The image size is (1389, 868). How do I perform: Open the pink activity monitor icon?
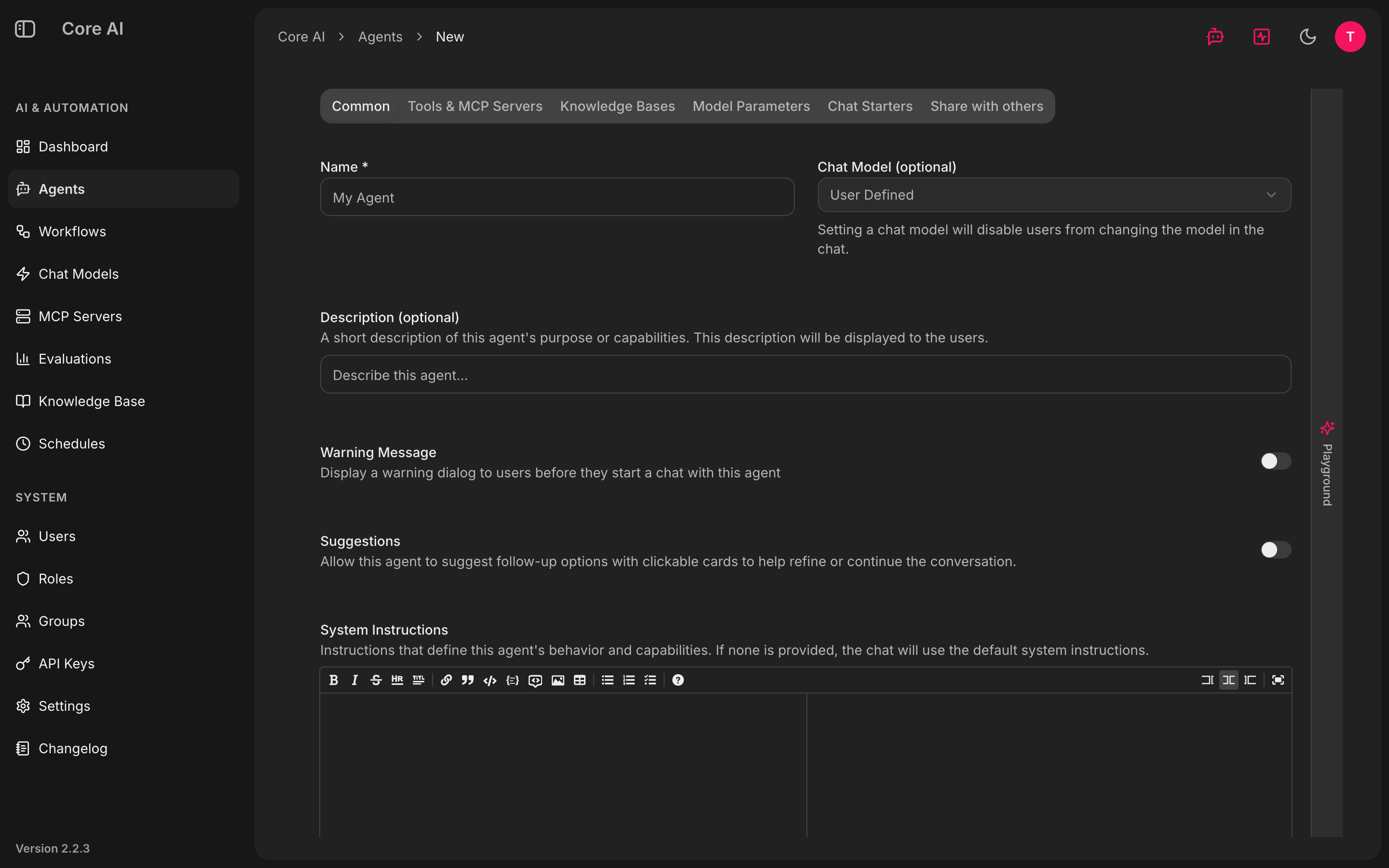[1262, 37]
